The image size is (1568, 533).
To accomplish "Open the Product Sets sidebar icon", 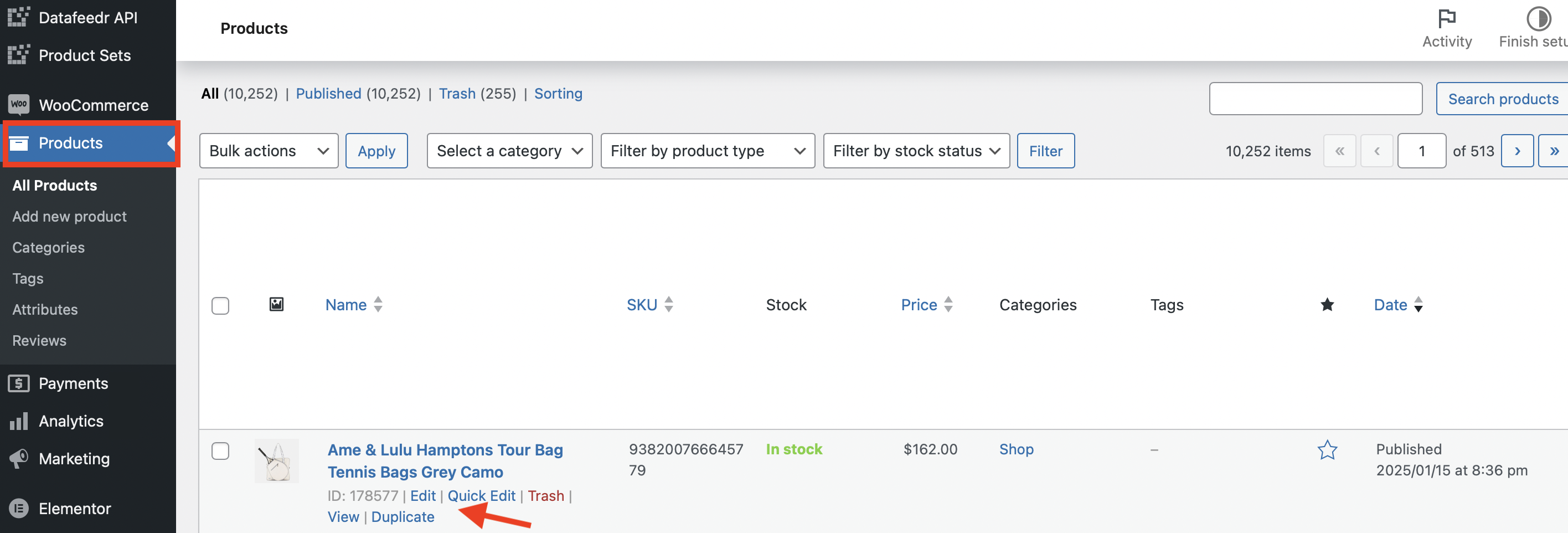I will pyautogui.click(x=18, y=55).
